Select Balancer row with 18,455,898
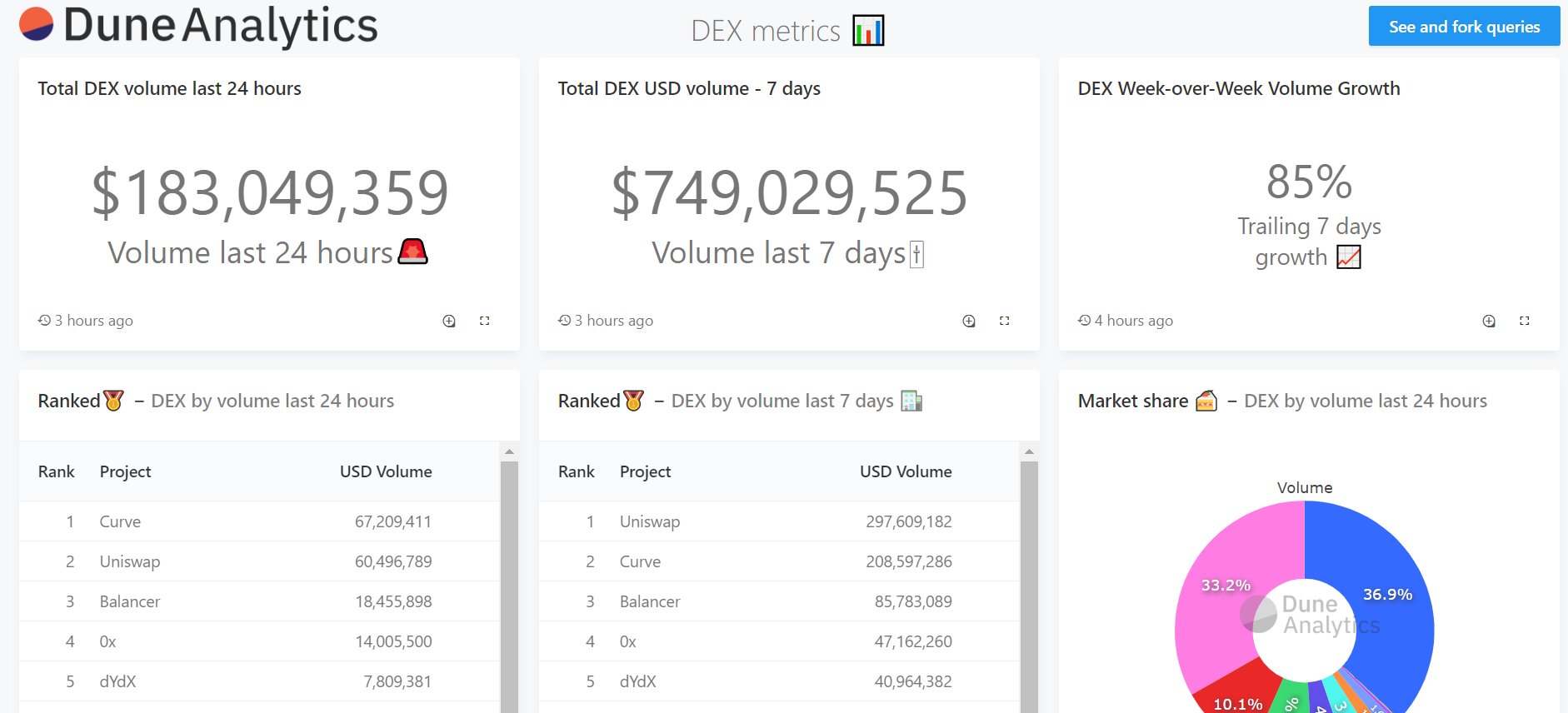This screenshot has width=1568, height=713. click(259, 601)
